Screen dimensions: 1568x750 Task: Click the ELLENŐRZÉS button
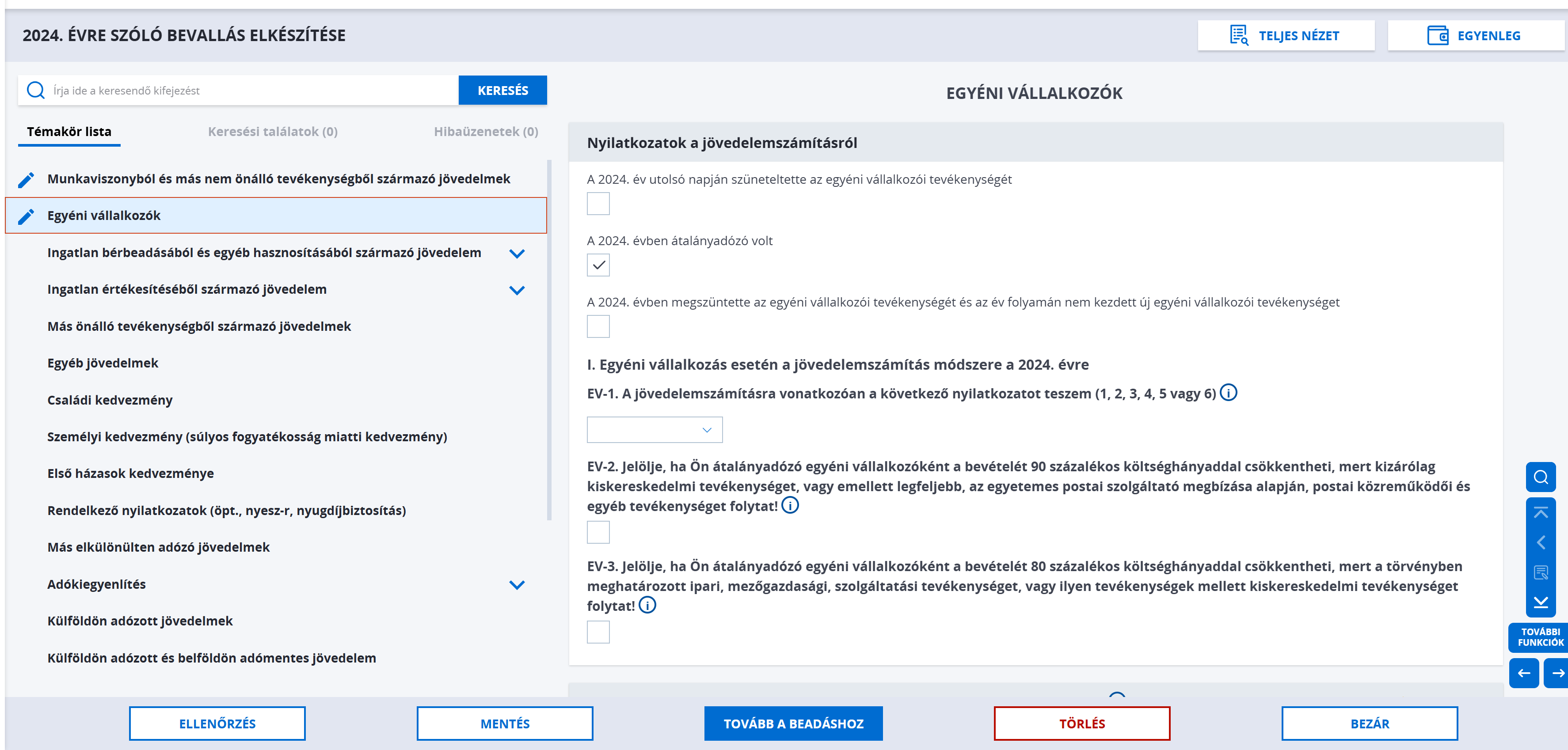coord(217,723)
